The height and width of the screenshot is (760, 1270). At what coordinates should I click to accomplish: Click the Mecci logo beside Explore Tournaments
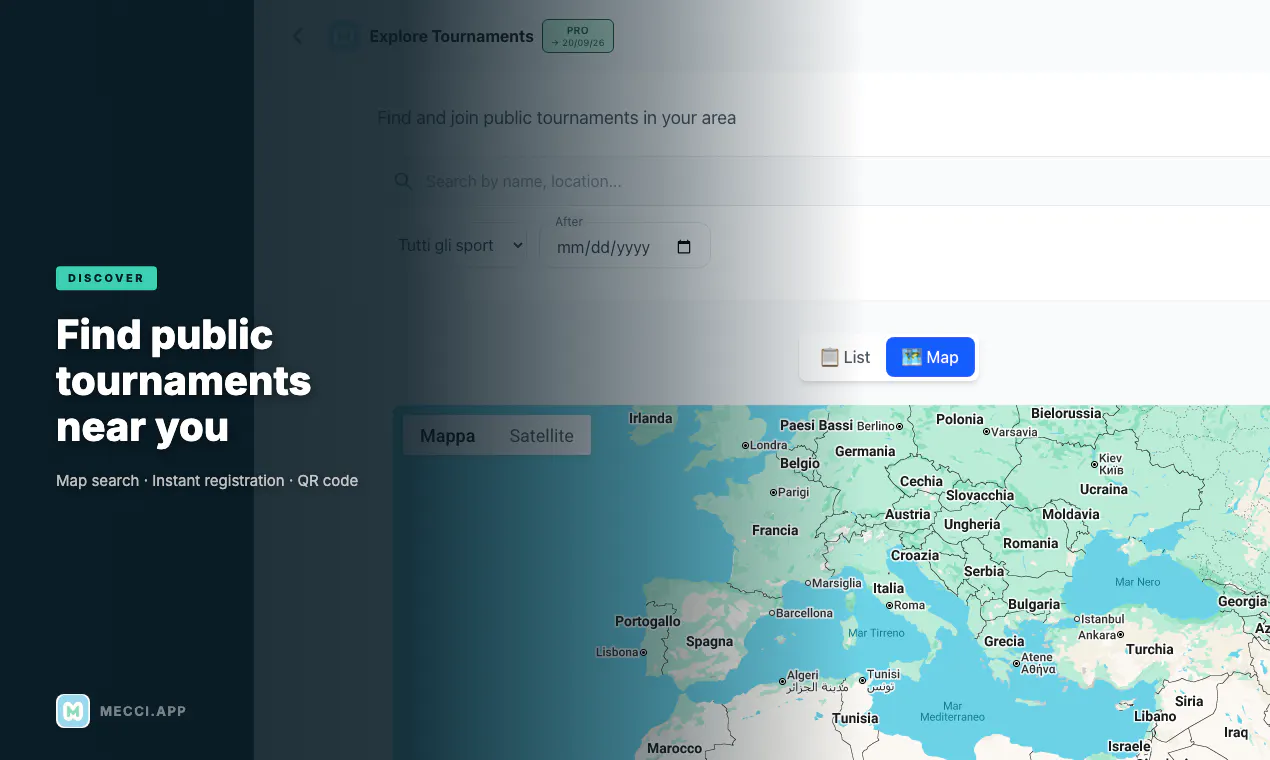(344, 37)
